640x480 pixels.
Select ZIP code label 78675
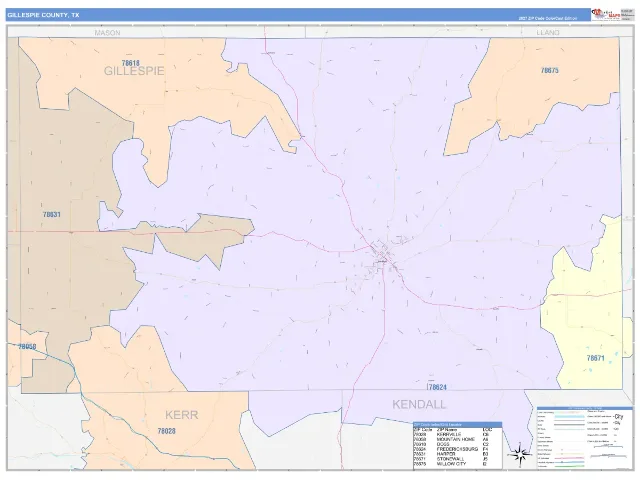pyautogui.click(x=549, y=70)
